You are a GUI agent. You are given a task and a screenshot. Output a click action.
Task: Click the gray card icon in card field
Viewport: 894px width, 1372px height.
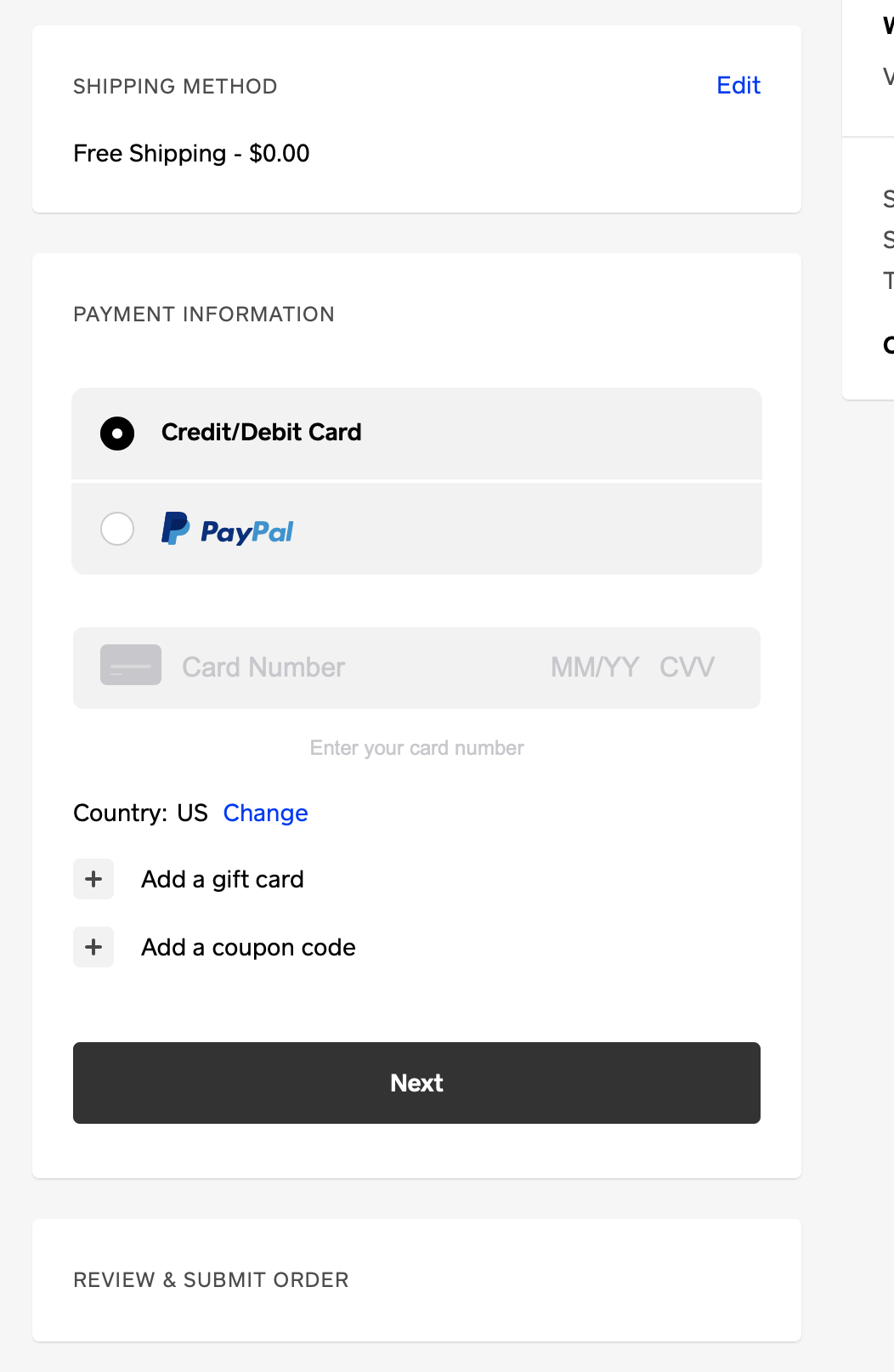131,666
